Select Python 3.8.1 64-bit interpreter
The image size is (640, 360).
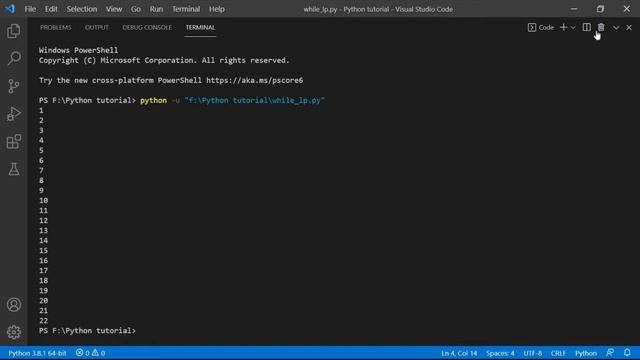point(37,353)
